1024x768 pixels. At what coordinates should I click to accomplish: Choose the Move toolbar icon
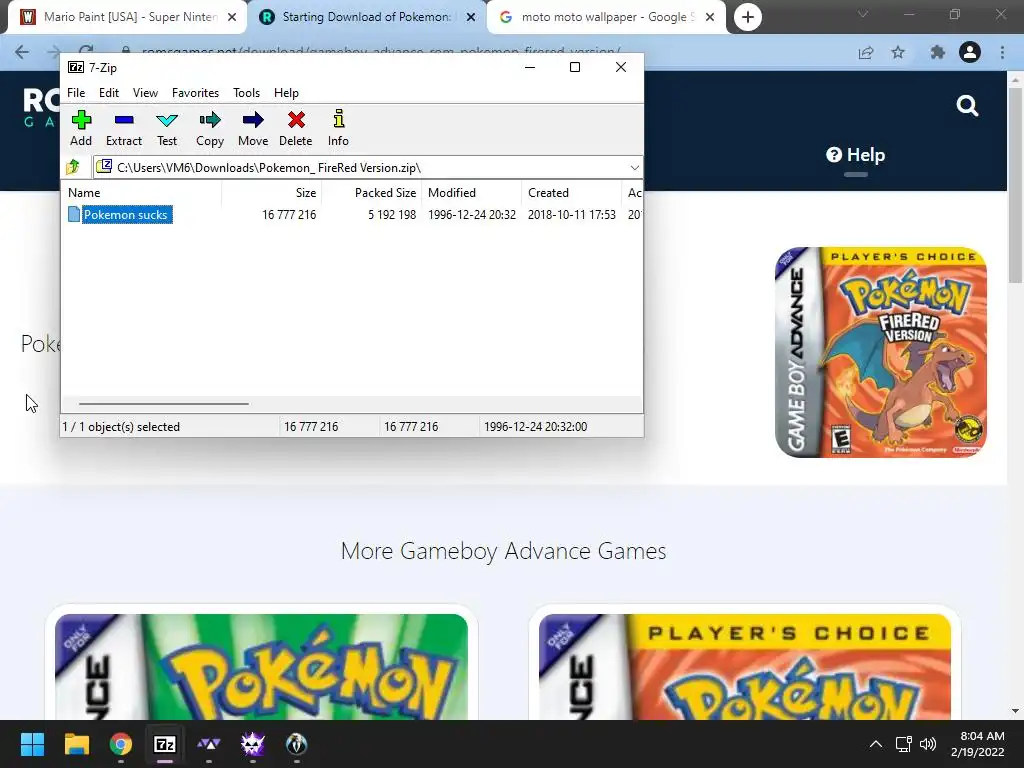point(253,128)
